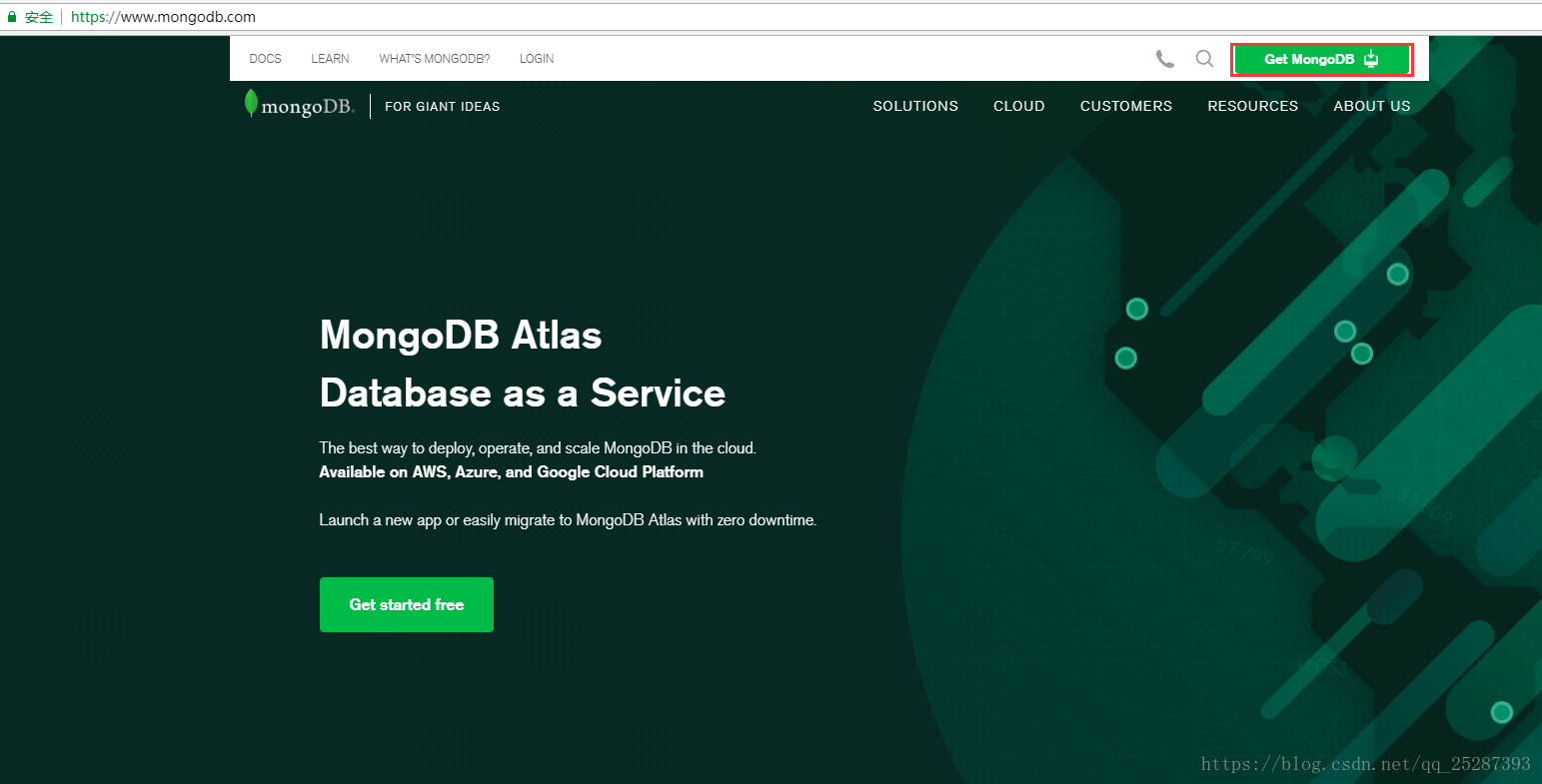Click the download icon inside Get MongoDB button
The width and height of the screenshot is (1542, 784).
tap(1369, 59)
